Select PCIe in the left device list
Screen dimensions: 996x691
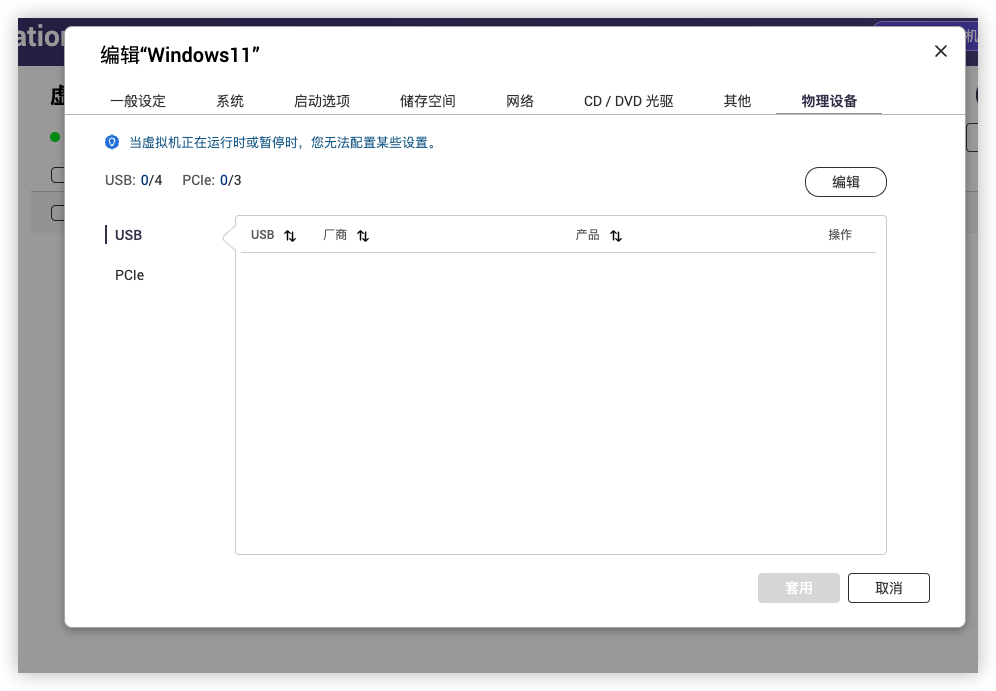click(x=130, y=275)
